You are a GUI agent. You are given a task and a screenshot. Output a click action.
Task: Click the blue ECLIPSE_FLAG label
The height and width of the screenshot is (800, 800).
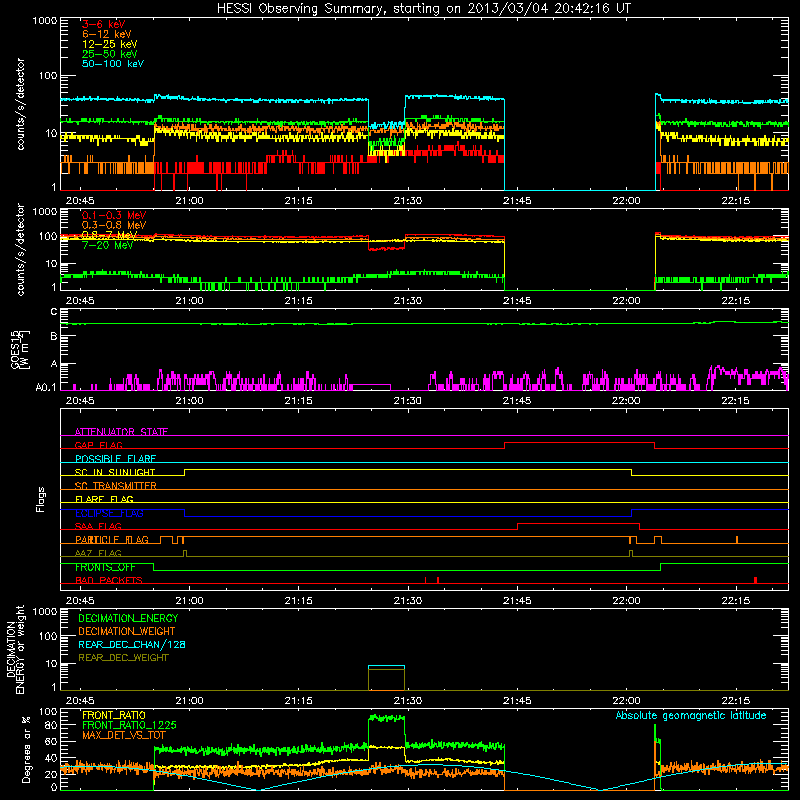(109, 513)
